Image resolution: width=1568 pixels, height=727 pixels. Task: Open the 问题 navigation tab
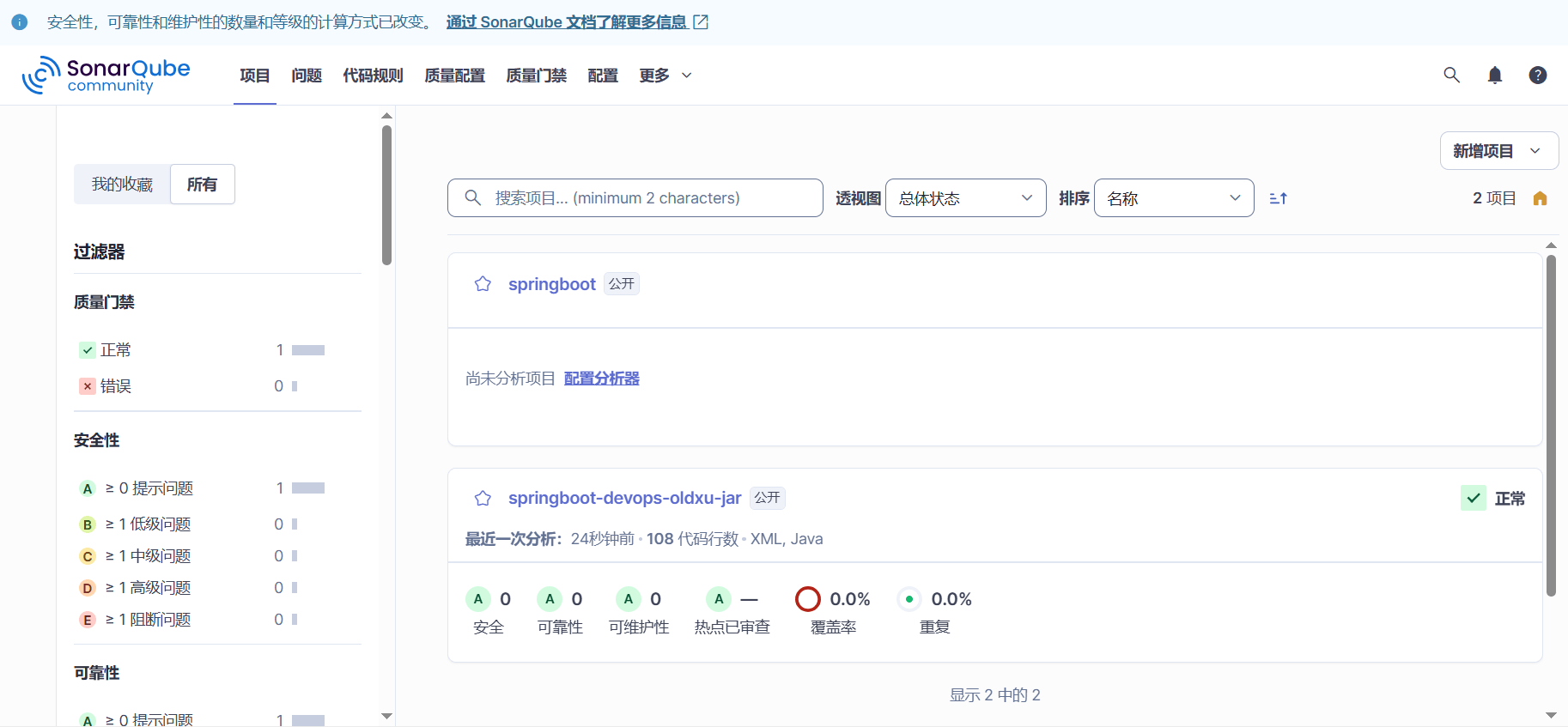[307, 76]
